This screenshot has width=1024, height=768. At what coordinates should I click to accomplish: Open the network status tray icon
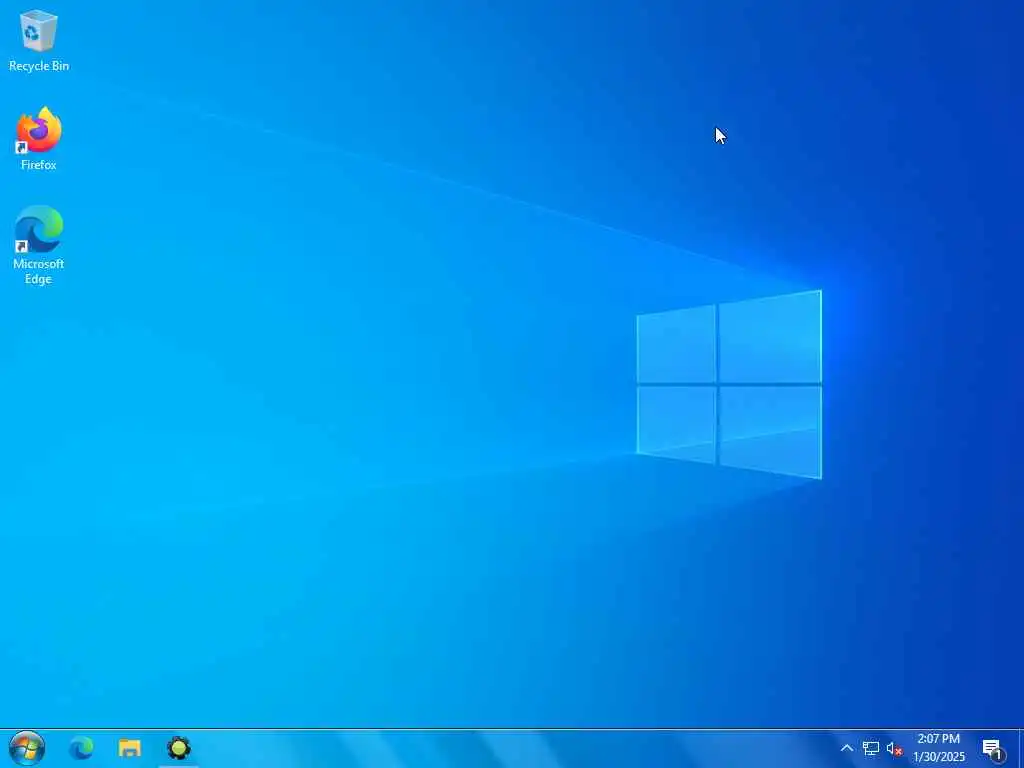(x=870, y=748)
